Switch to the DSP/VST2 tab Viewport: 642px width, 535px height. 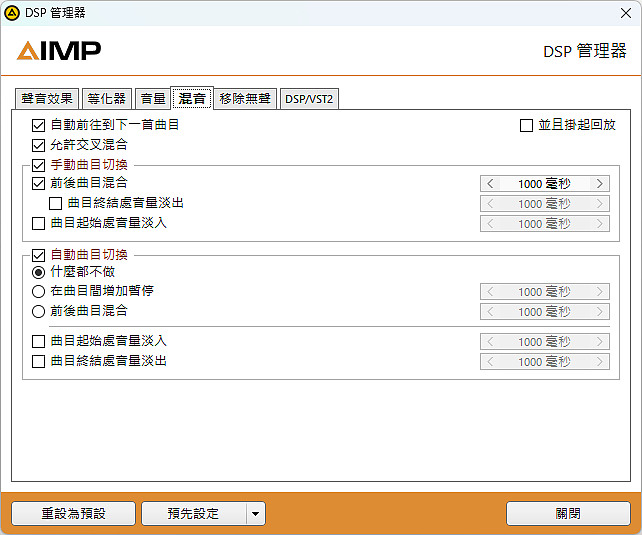pos(309,99)
